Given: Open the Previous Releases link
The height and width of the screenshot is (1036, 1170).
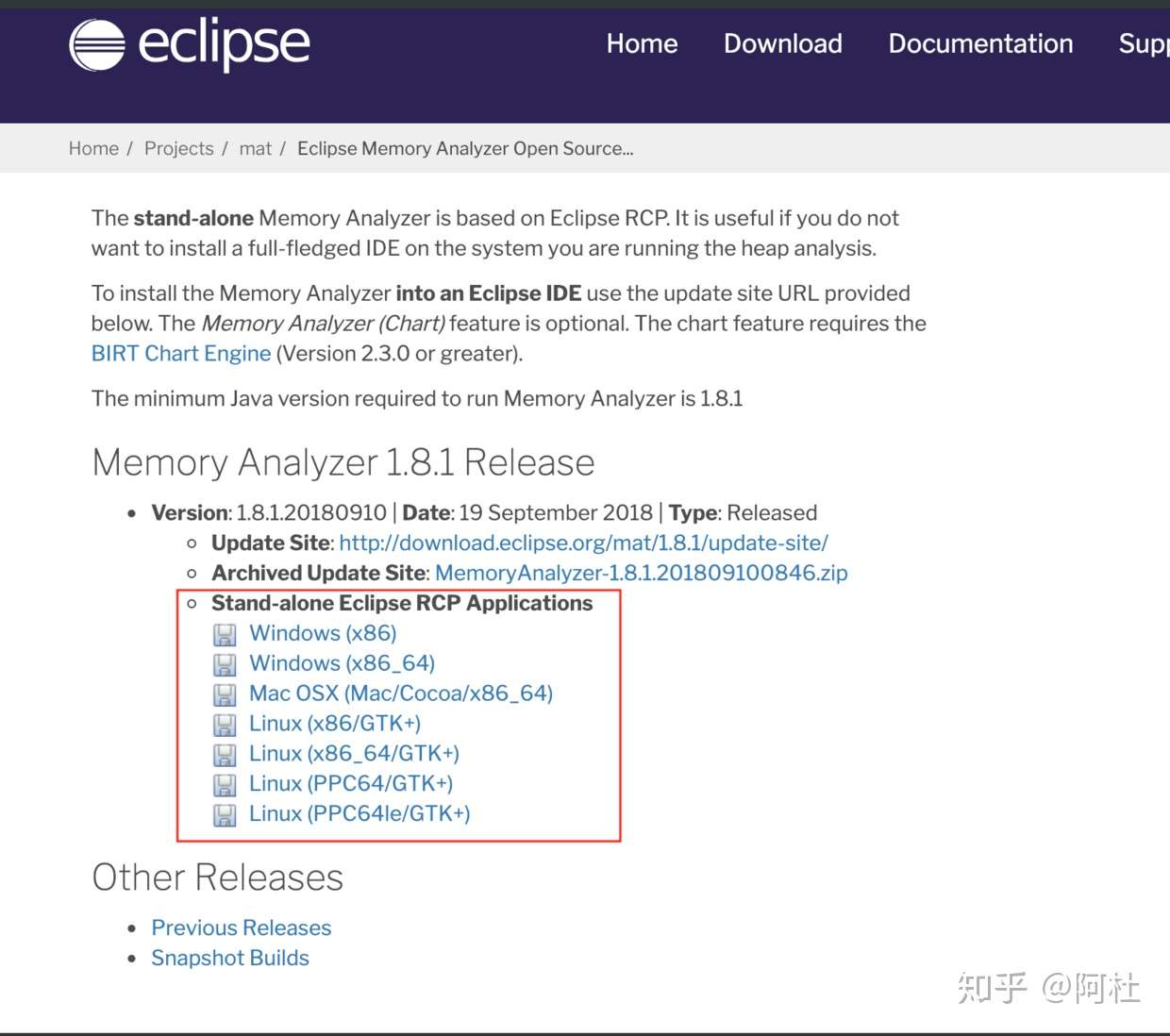Looking at the screenshot, I should [242, 927].
